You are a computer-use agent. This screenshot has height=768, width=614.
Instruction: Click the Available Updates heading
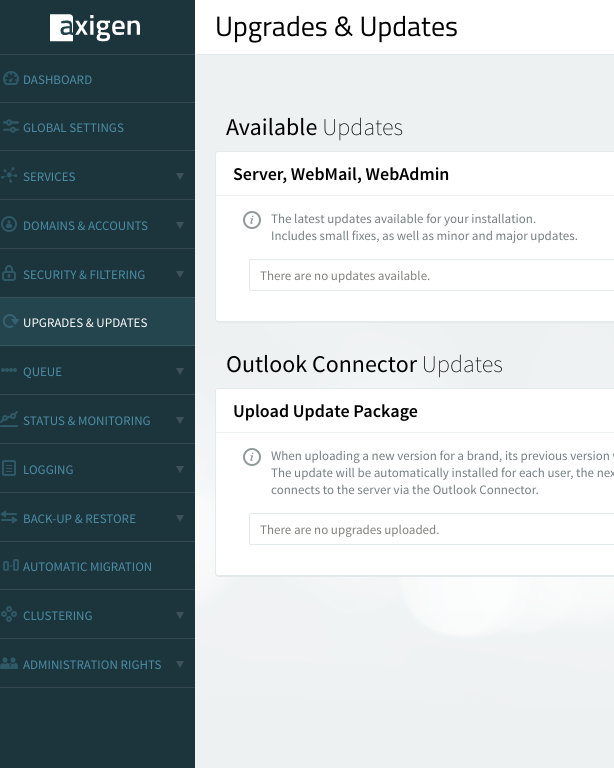pyautogui.click(x=314, y=127)
